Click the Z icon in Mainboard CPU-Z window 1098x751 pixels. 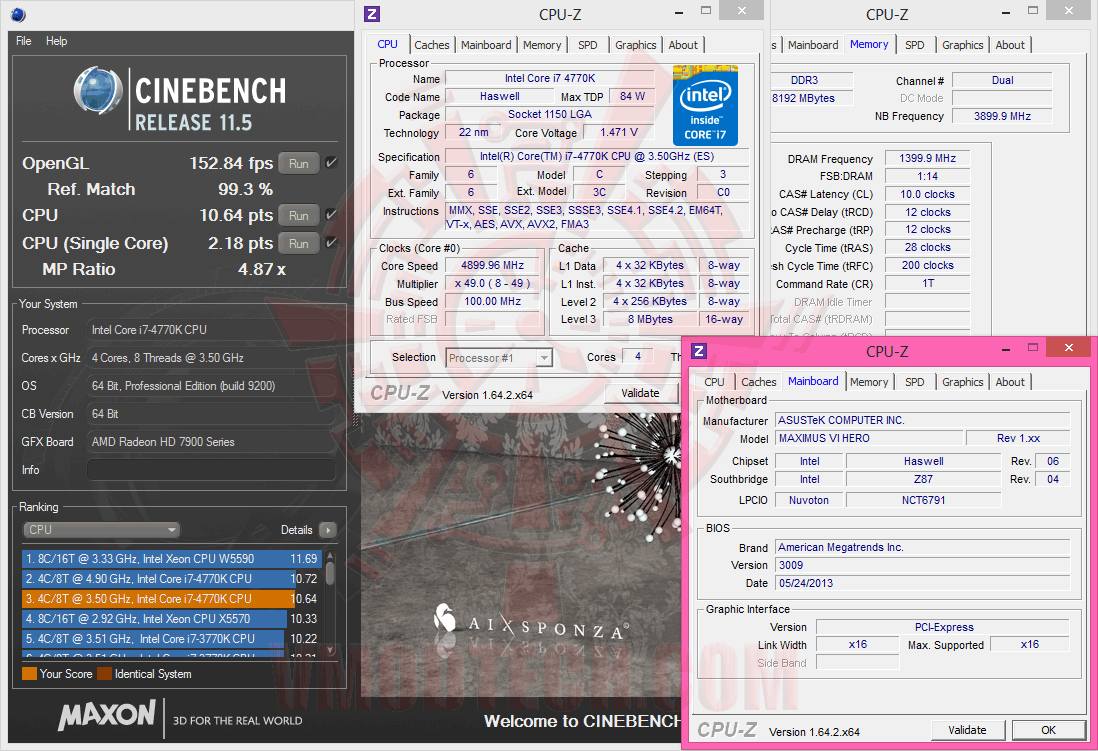point(699,351)
